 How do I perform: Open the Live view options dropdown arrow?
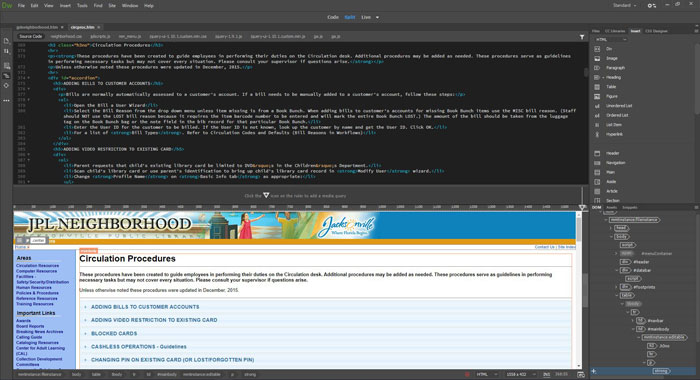[x=377, y=17]
